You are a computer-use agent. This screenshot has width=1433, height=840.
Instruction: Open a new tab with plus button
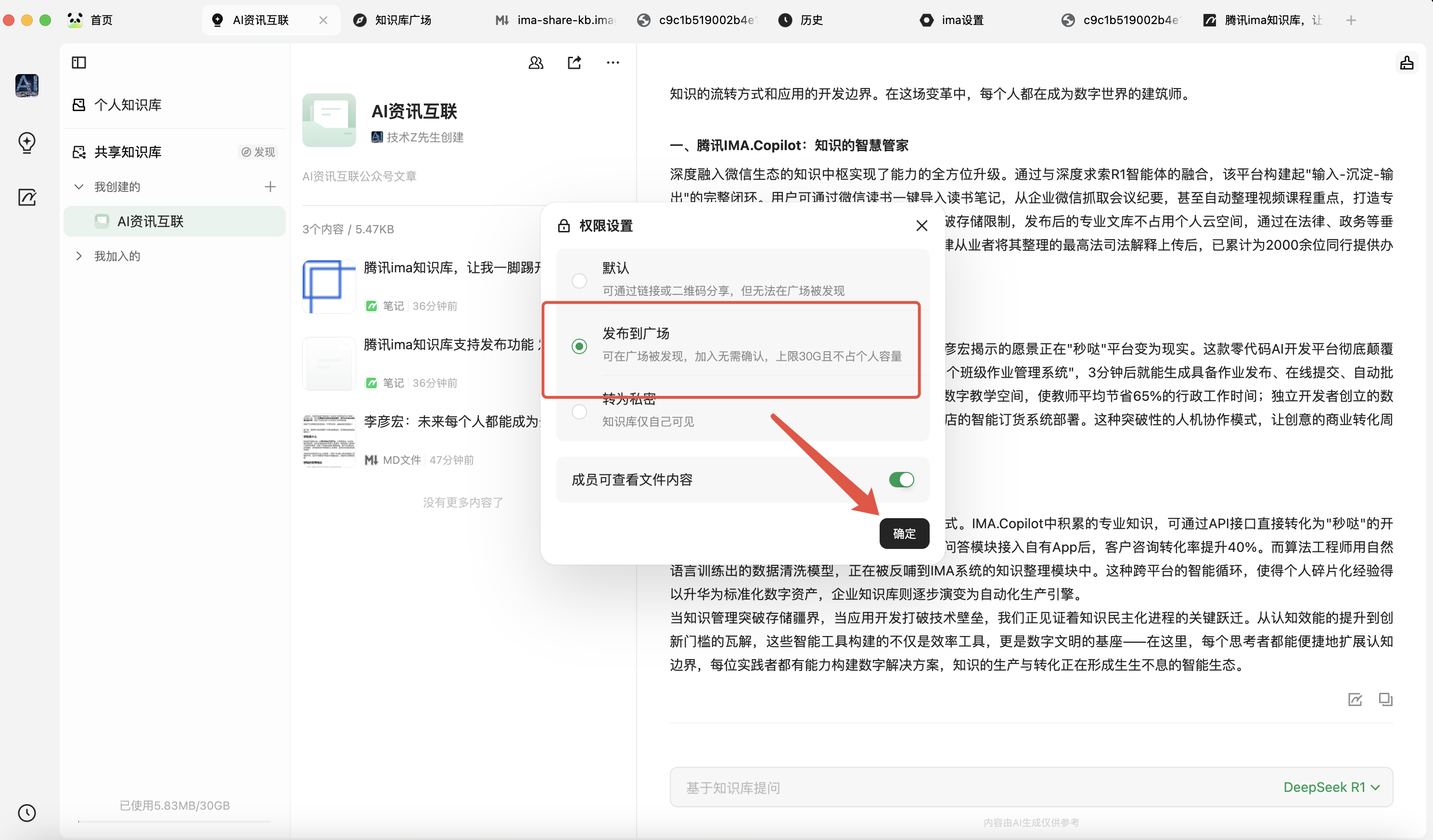(x=1351, y=21)
